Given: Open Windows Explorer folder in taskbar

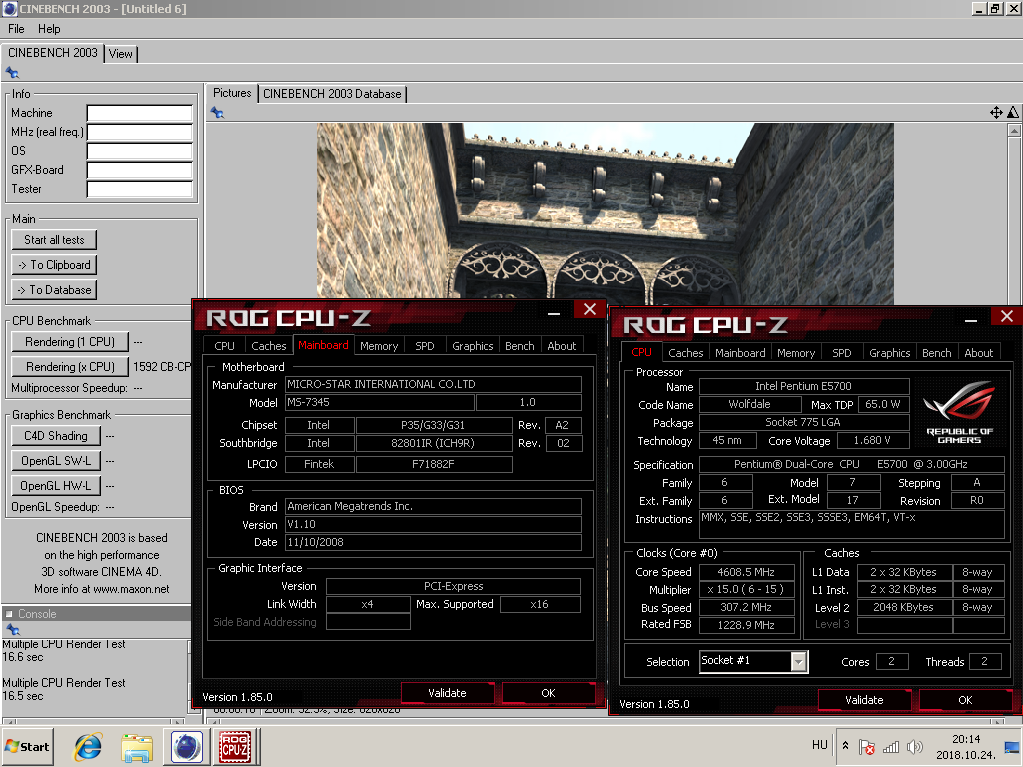Looking at the screenshot, I should click(137, 746).
